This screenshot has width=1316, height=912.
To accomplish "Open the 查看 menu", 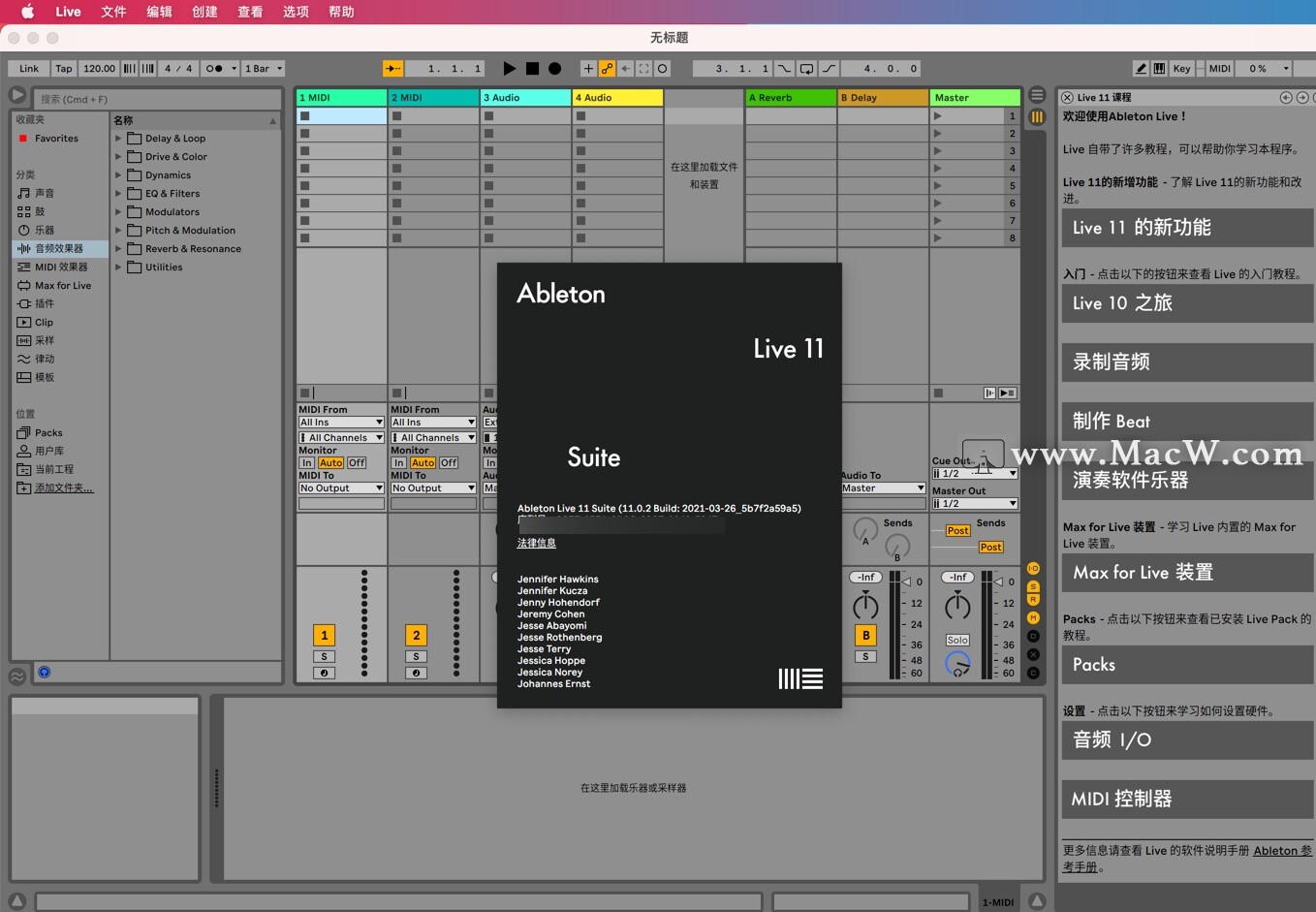I will [251, 12].
